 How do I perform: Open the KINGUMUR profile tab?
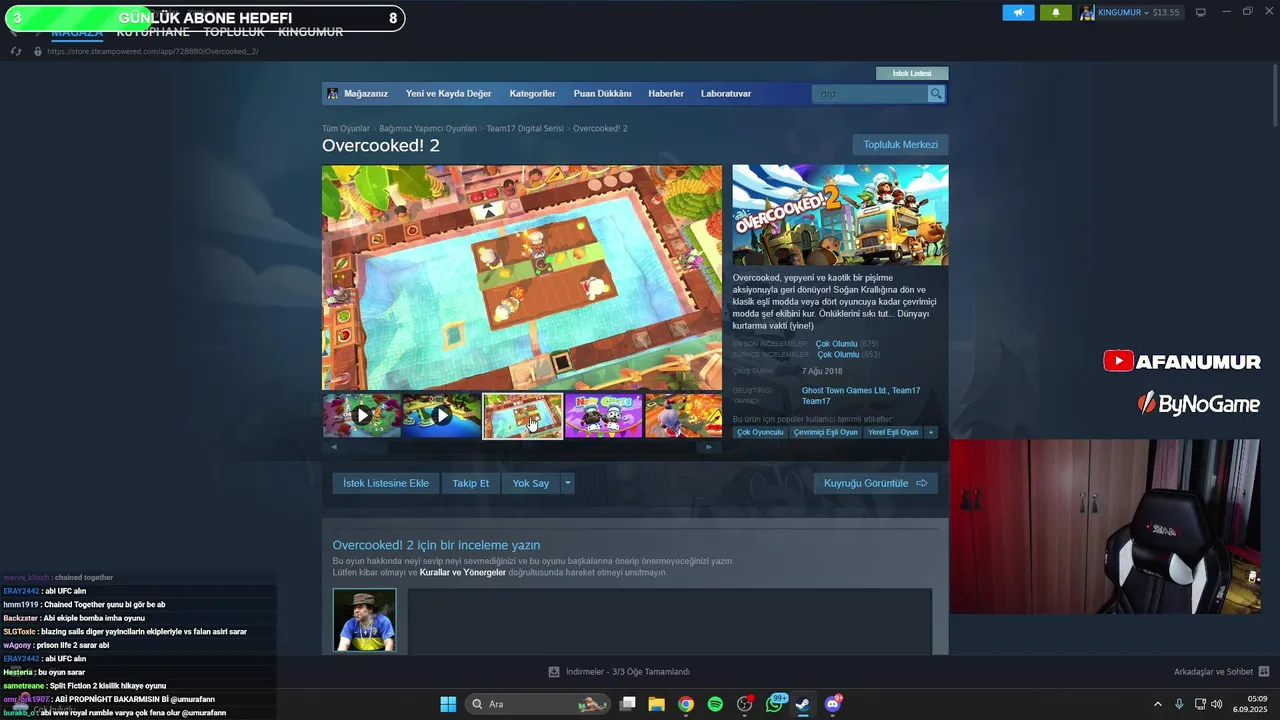click(310, 32)
